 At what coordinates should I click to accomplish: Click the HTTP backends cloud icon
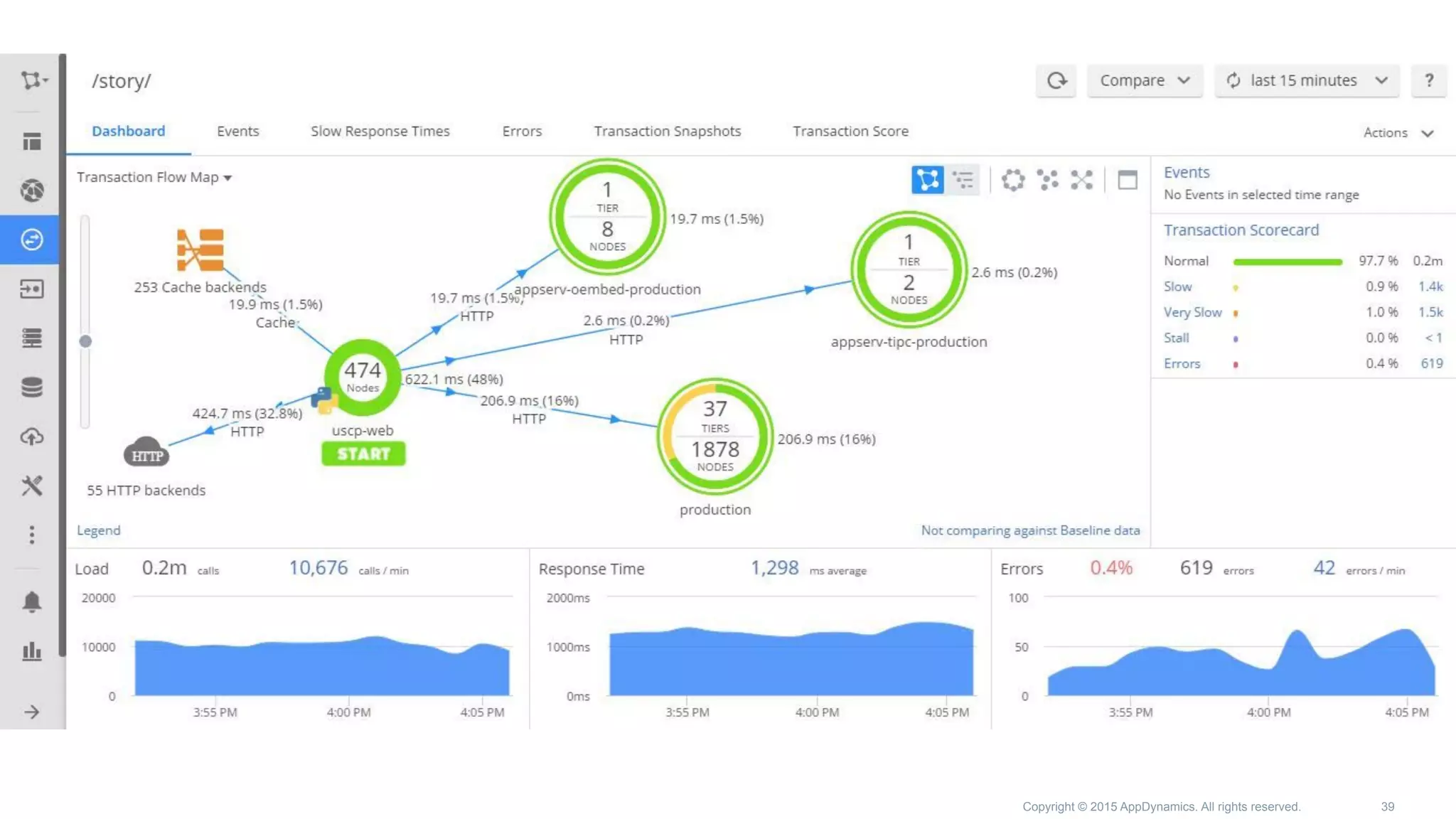pos(146,453)
